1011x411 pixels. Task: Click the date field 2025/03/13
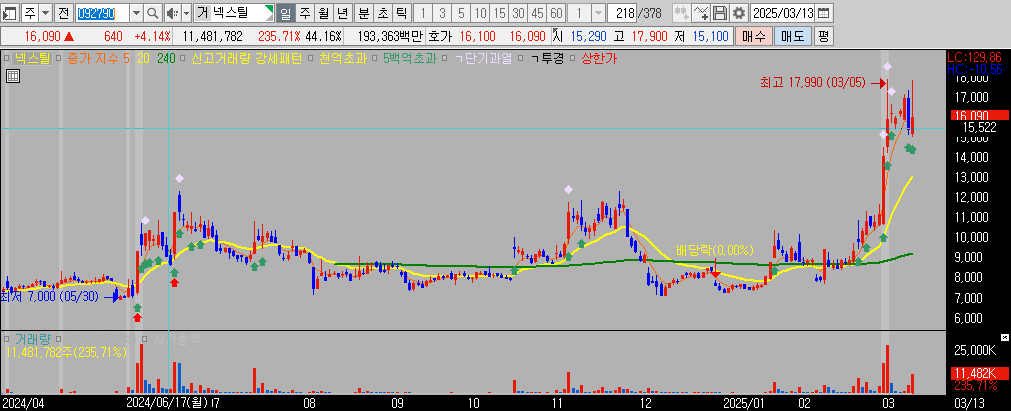[784, 12]
